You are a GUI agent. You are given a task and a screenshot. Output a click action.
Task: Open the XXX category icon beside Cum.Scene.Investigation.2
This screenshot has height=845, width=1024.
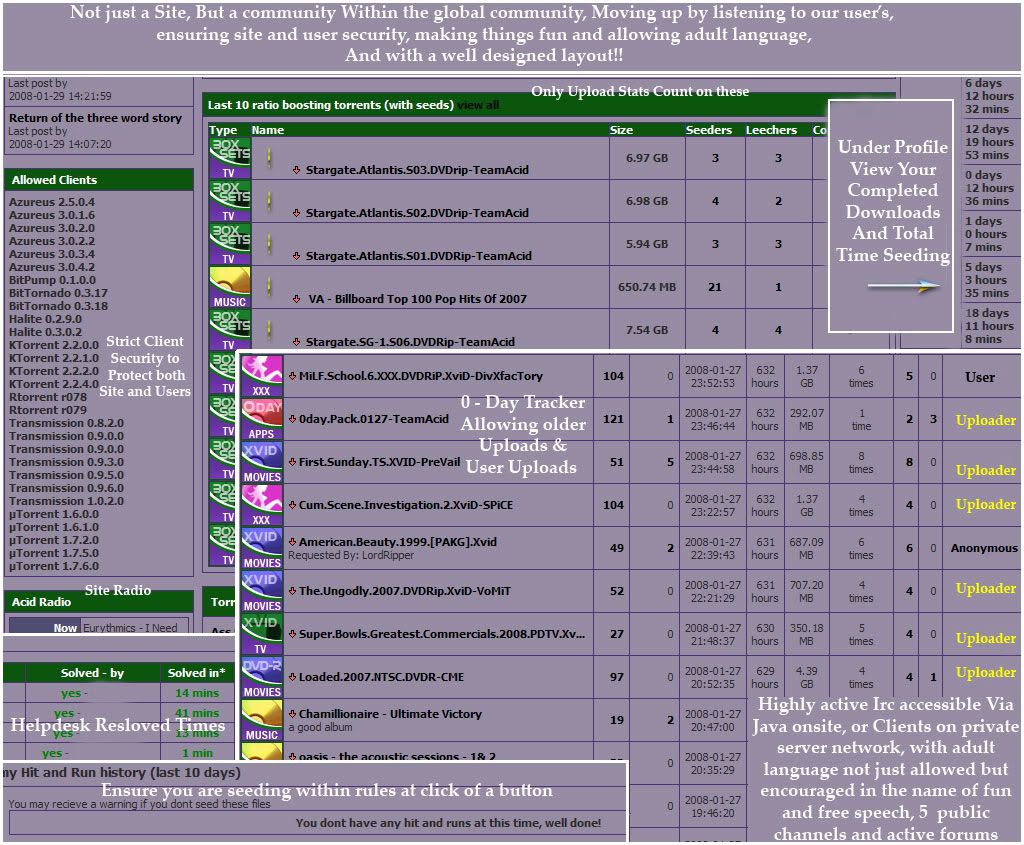(262, 505)
